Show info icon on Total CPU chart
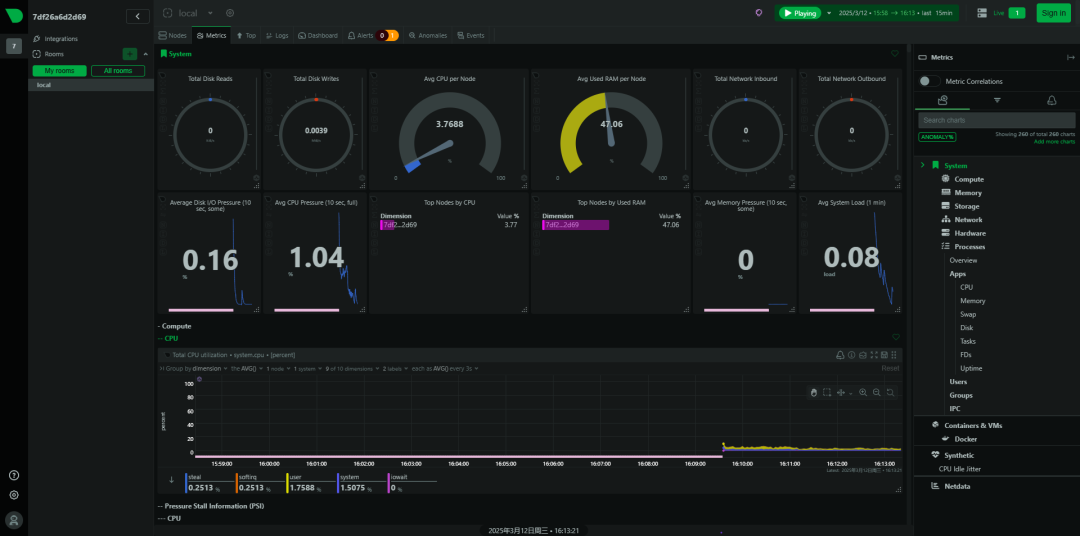 coord(852,355)
